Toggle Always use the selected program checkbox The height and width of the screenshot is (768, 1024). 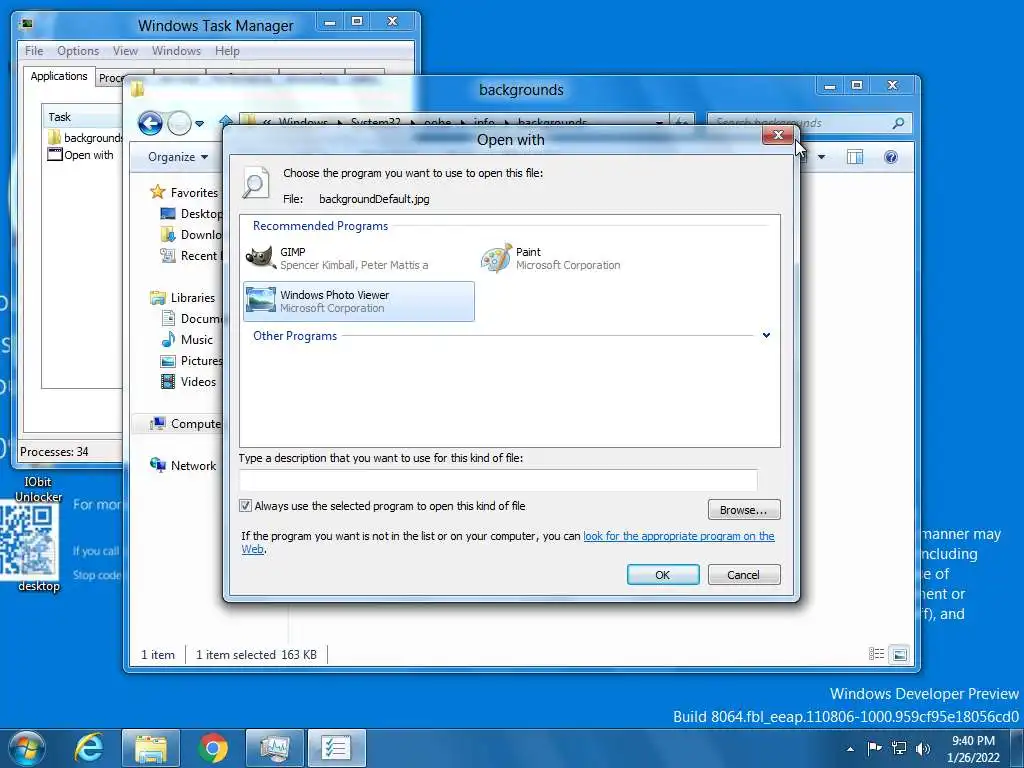(x=246, y=505)
